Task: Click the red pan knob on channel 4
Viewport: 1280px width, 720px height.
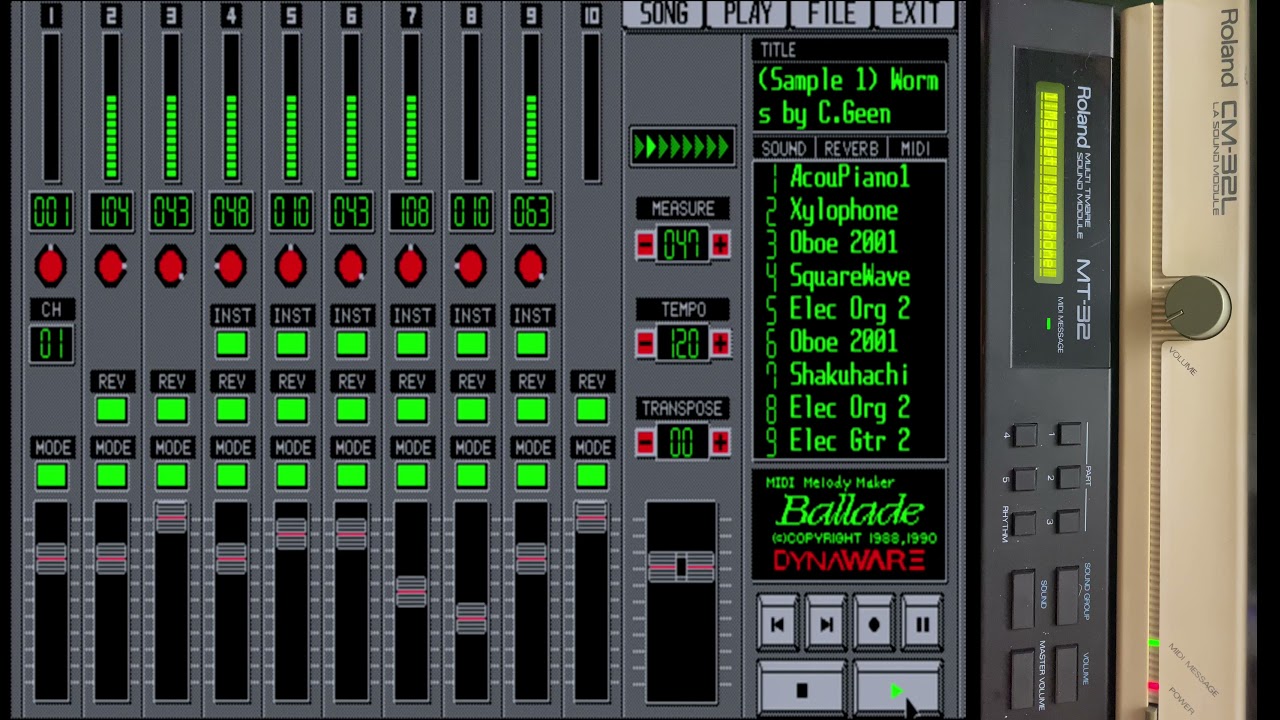Action: click(x=231, y=266)
